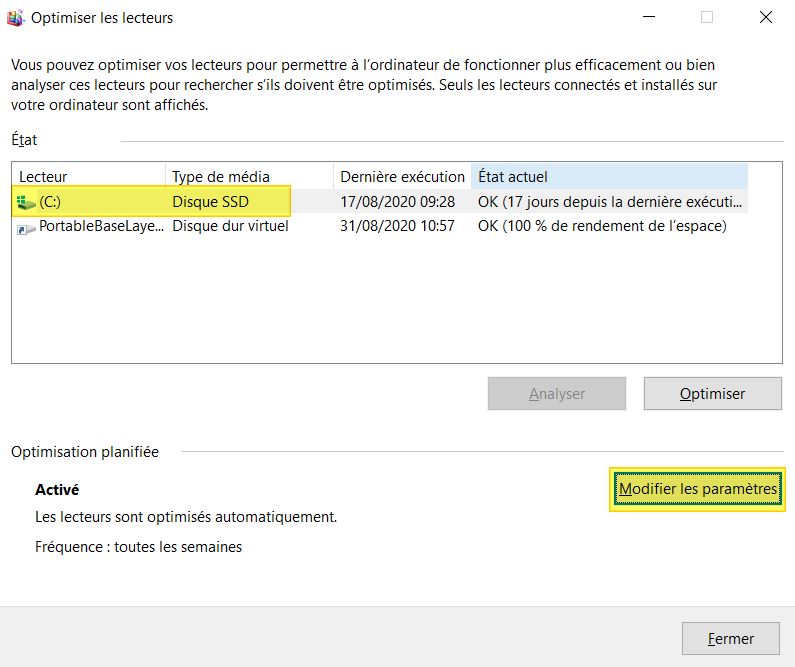The image size is (795, 667).
Task: Select the Disque SSD media type cell
Action: point(210,202)
